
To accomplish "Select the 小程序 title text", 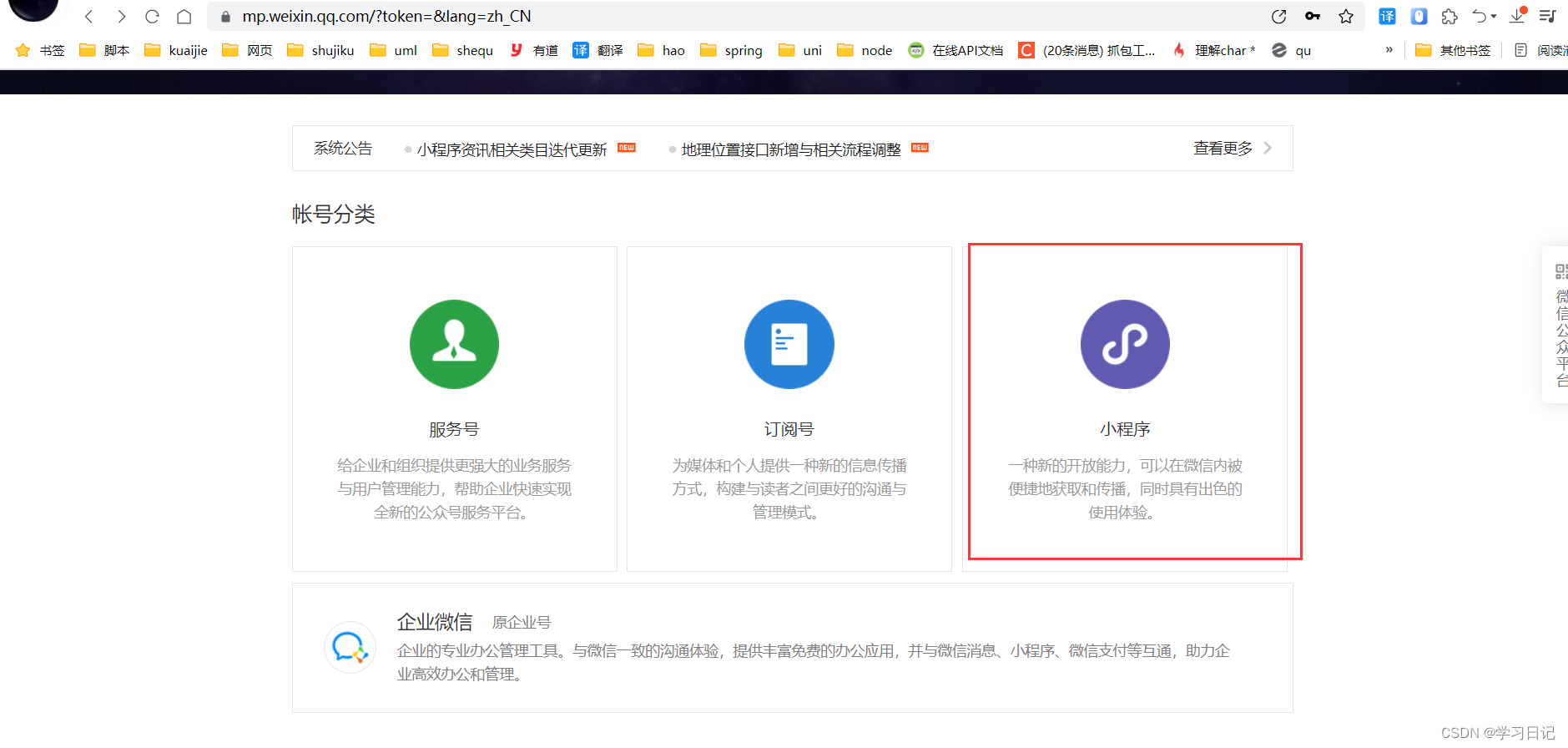I will coord(1125,429).
